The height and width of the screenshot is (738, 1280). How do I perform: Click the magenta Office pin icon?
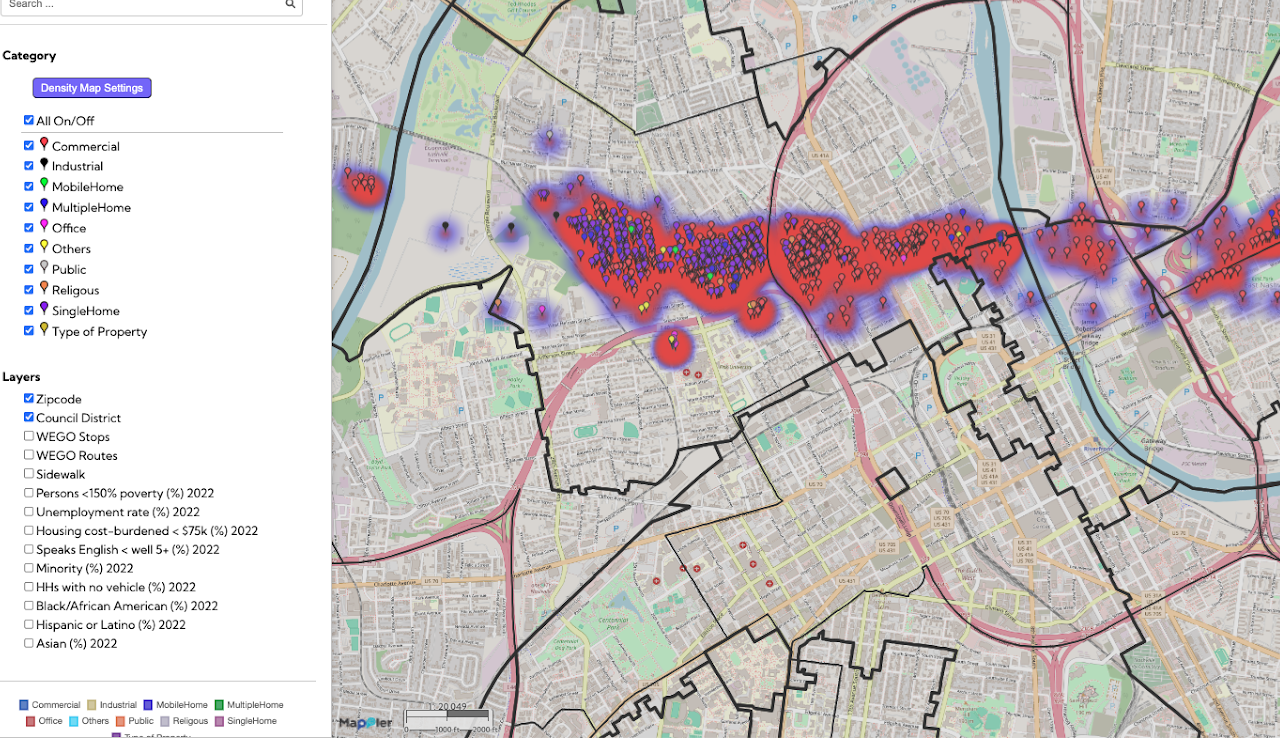44,227
